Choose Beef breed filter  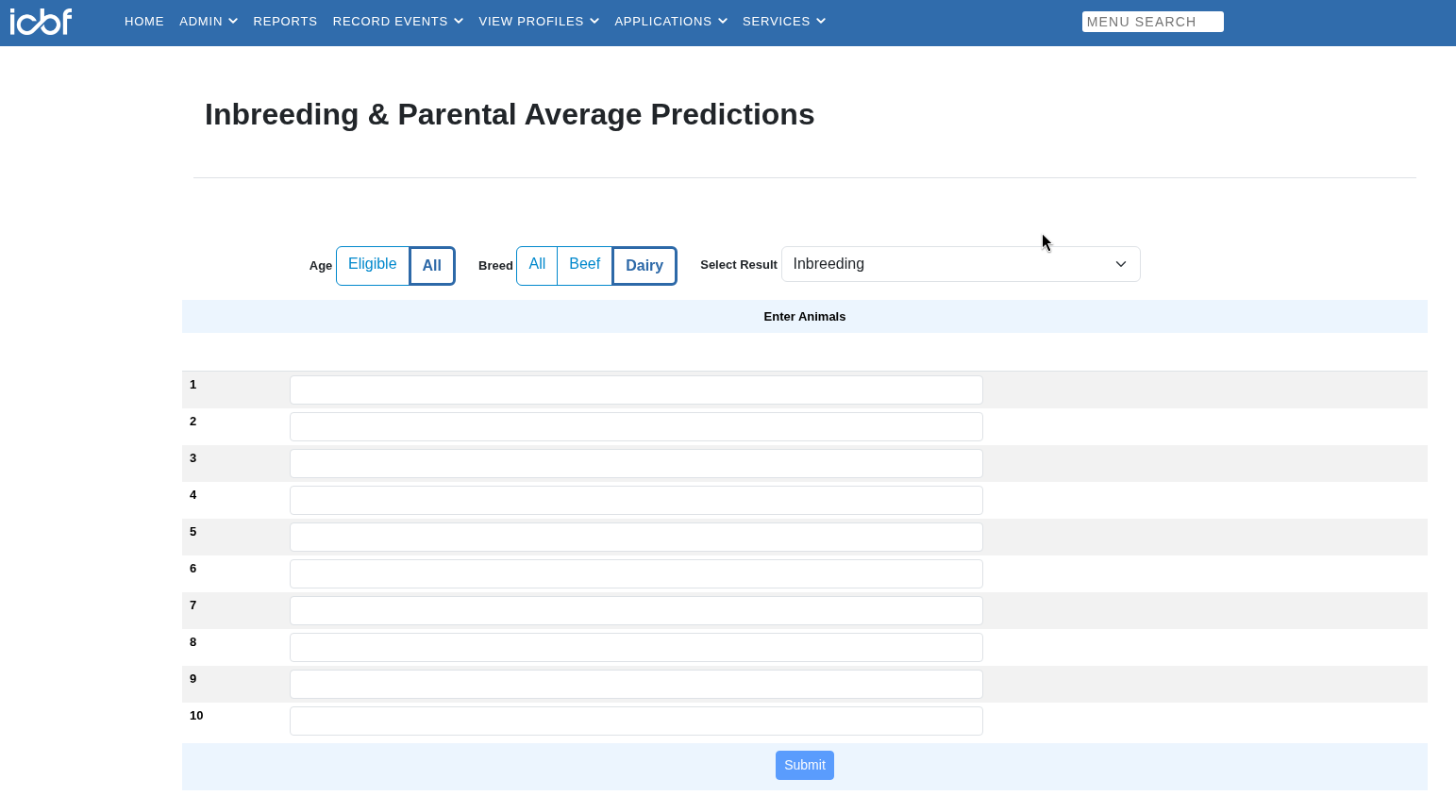(585, 265)
